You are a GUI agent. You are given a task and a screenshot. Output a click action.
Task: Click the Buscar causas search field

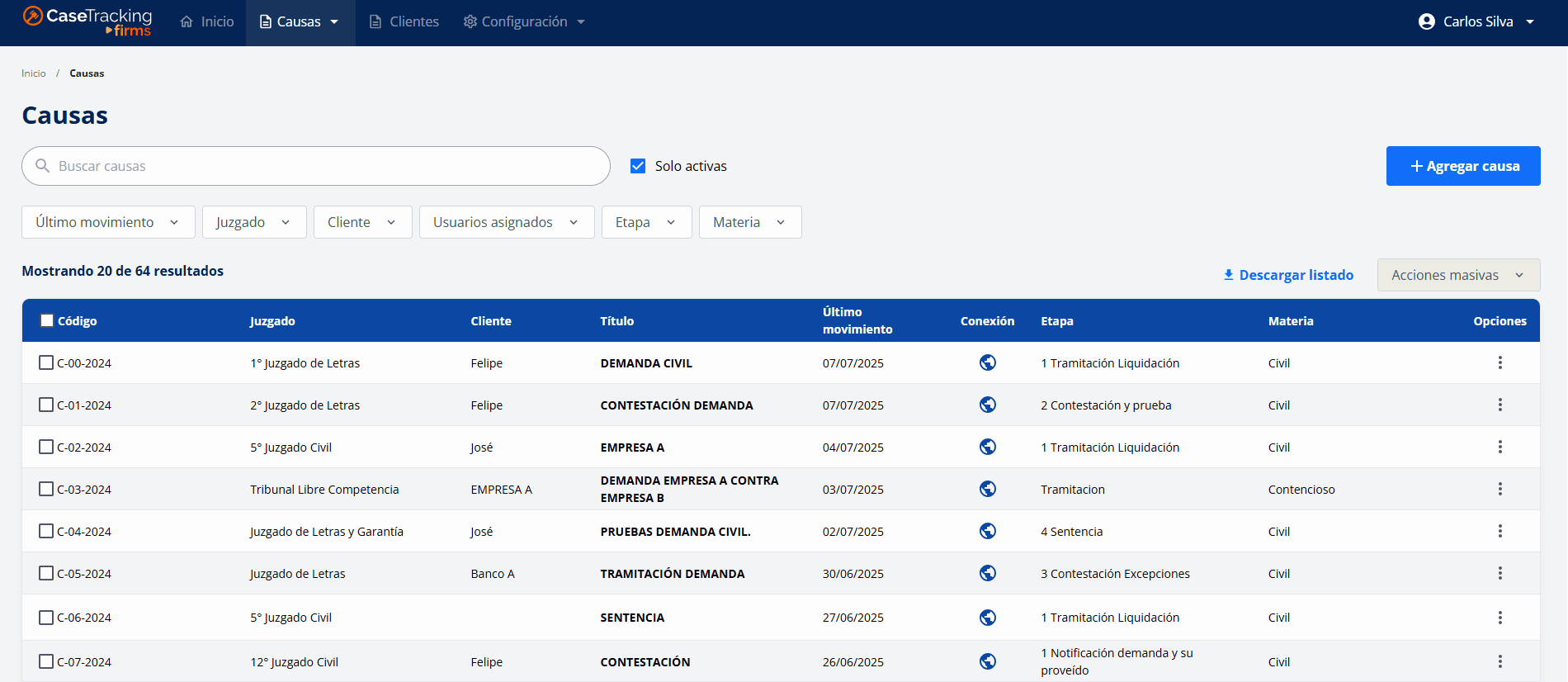(330, 166)
